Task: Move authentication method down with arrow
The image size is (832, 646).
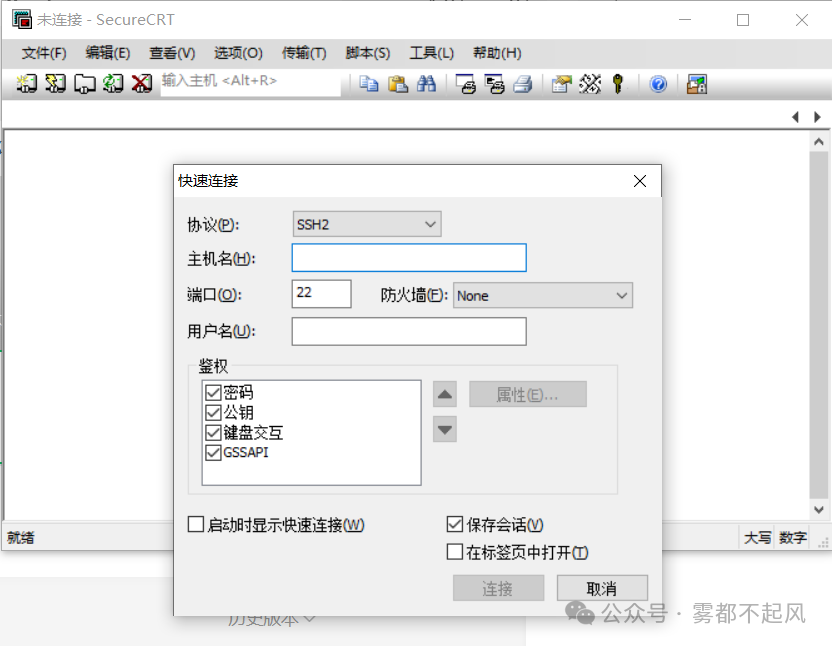Action: point(445,429)
